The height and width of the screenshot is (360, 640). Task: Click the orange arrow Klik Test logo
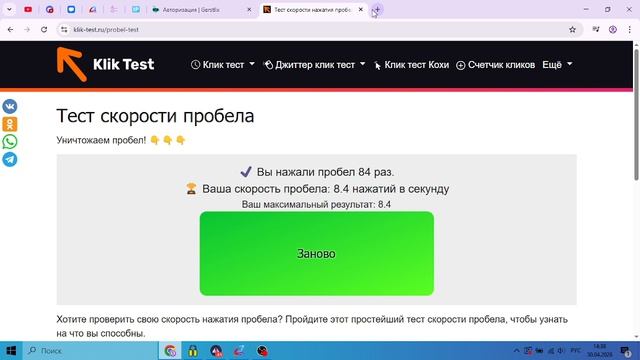tap(71, 64)
